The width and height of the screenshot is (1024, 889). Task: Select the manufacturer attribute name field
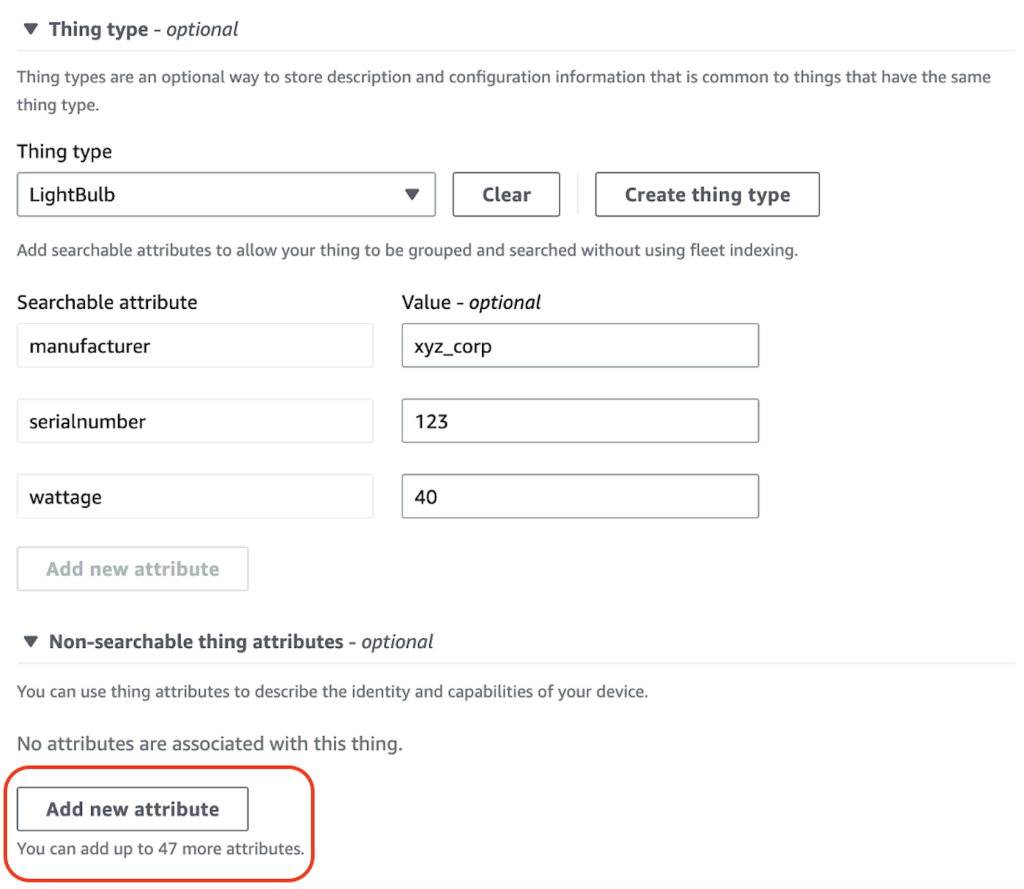195,346
